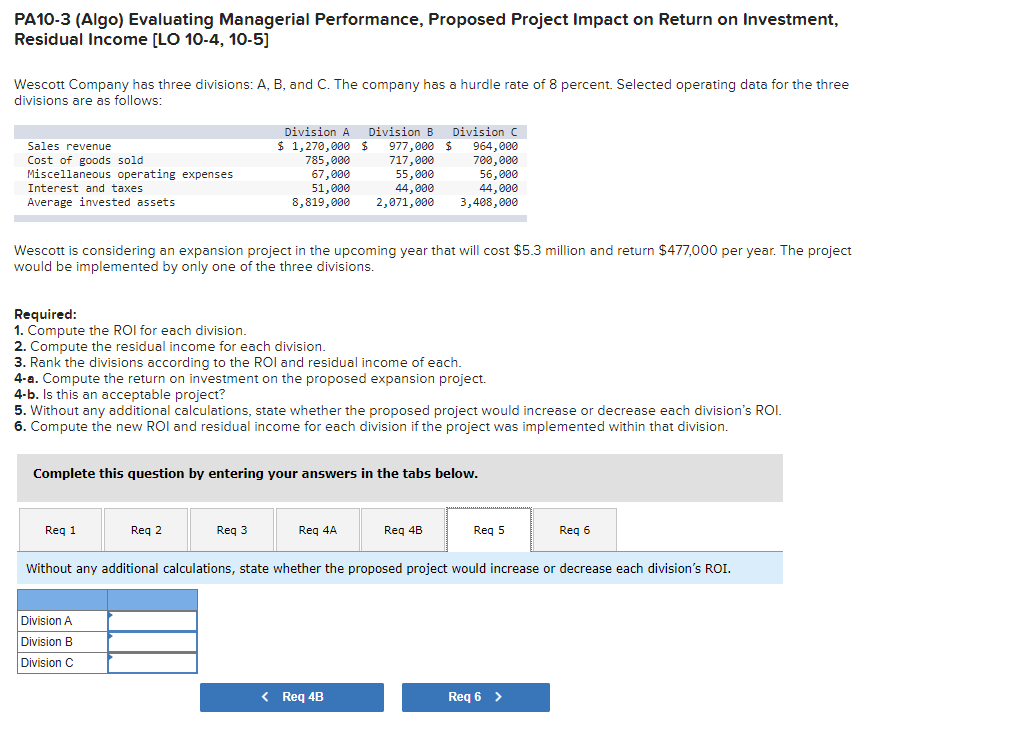Click the 67,000 expenses value
This screenshot has height=741, width=1031.
click(331, 174)
